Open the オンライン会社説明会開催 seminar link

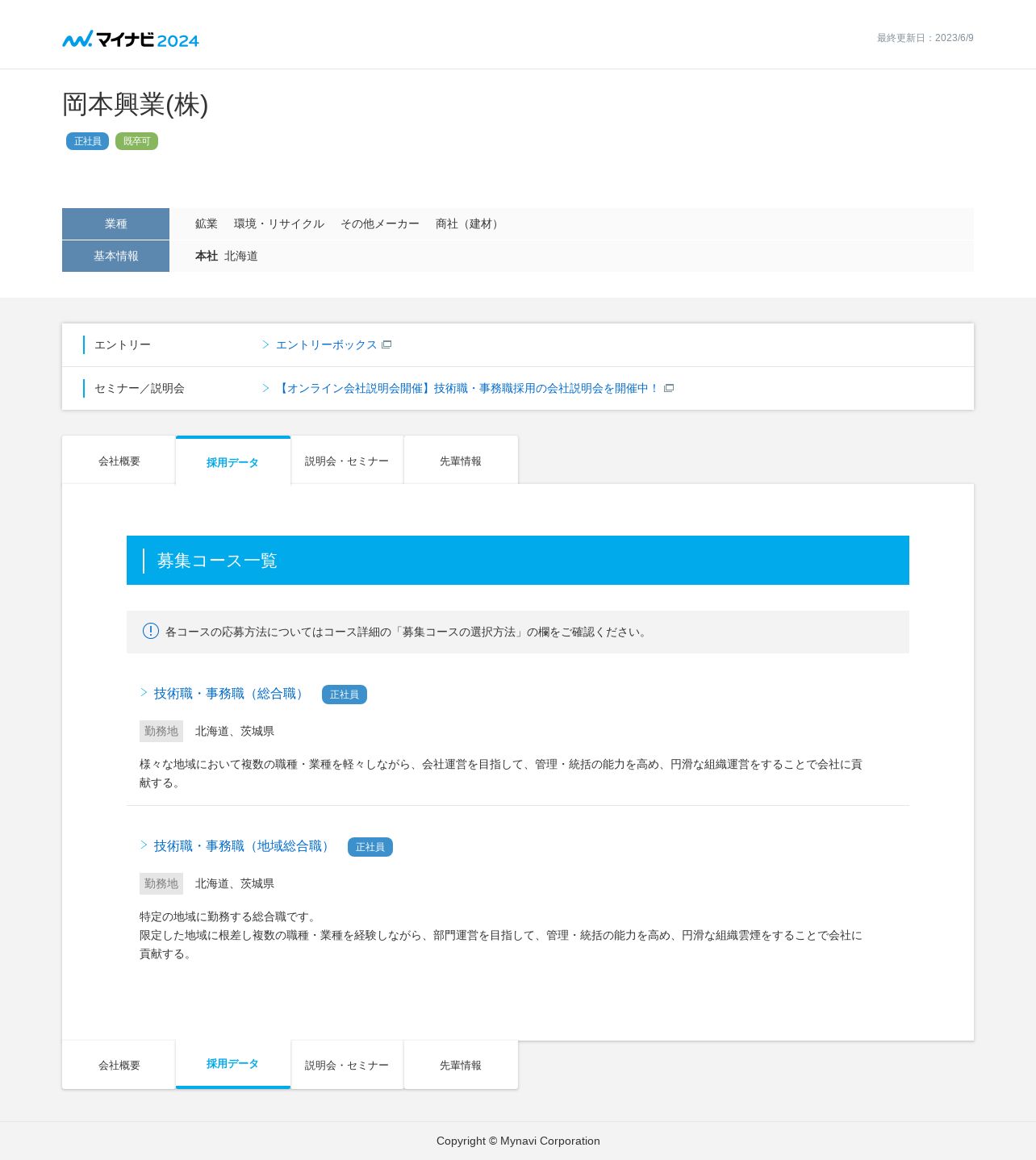tap(467, 388)
